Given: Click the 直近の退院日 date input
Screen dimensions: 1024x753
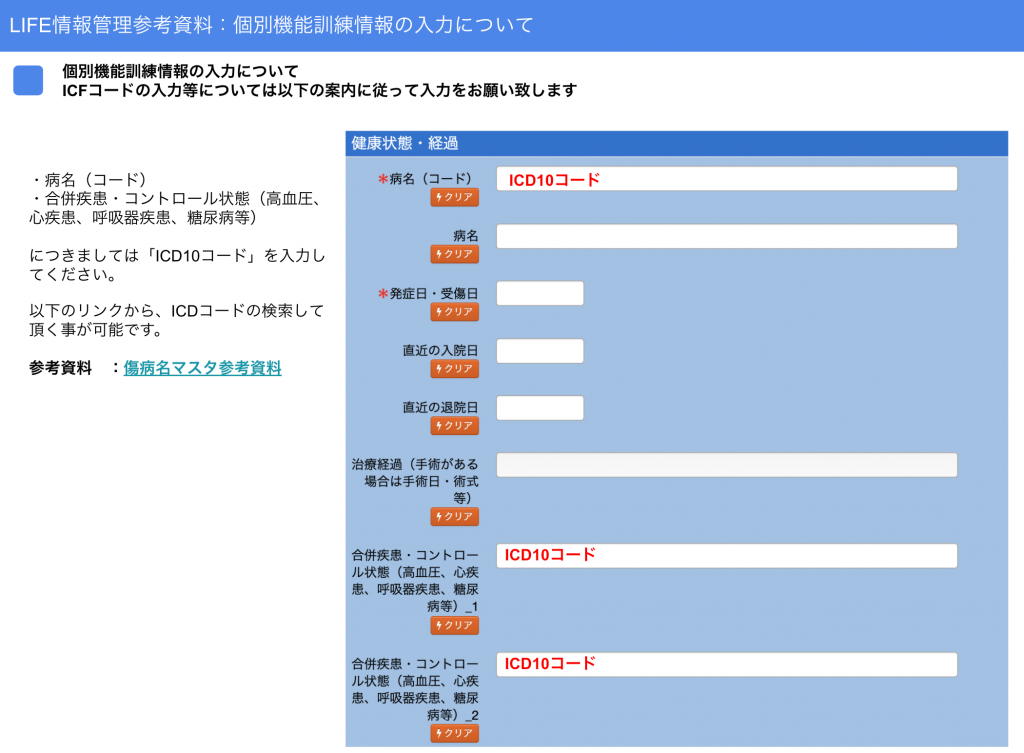Looking at the screenshot, I should tap(540, 407).
